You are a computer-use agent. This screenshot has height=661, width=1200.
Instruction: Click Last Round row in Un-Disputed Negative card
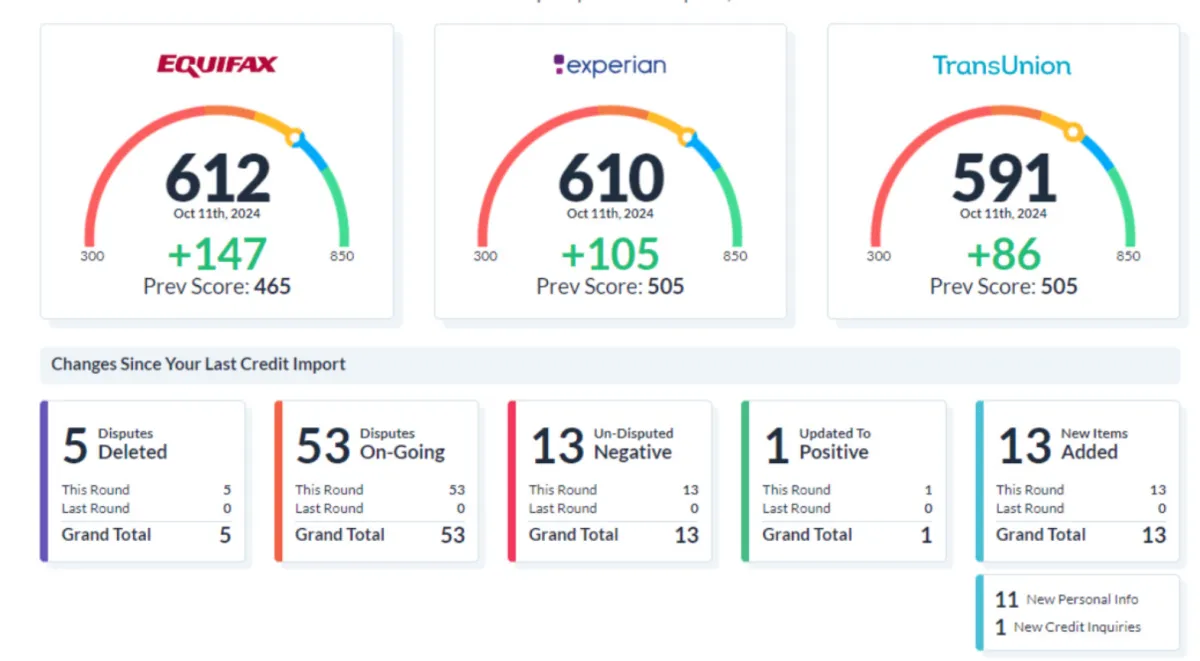[x=614, y=508]
